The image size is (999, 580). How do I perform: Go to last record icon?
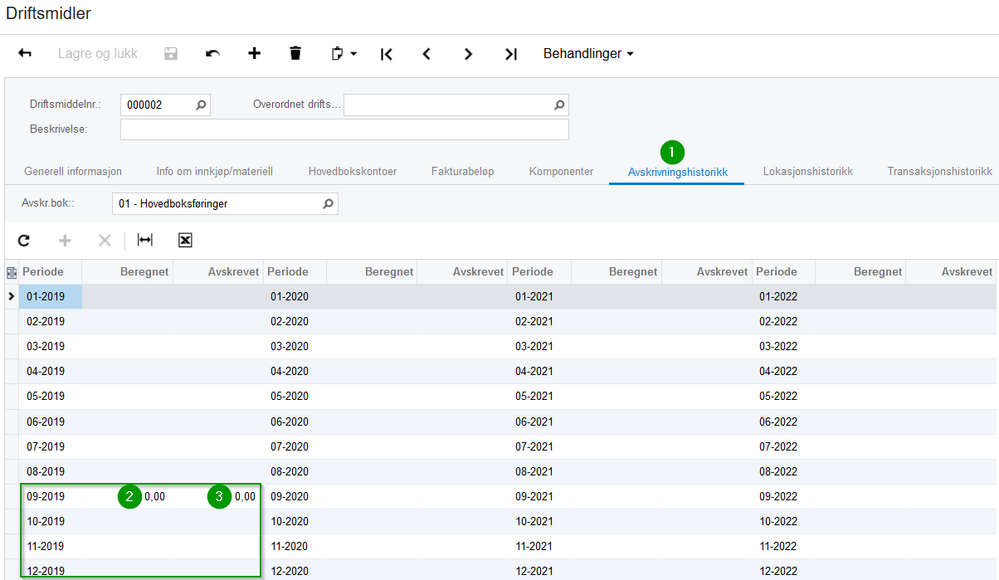[x=510, y=54]
